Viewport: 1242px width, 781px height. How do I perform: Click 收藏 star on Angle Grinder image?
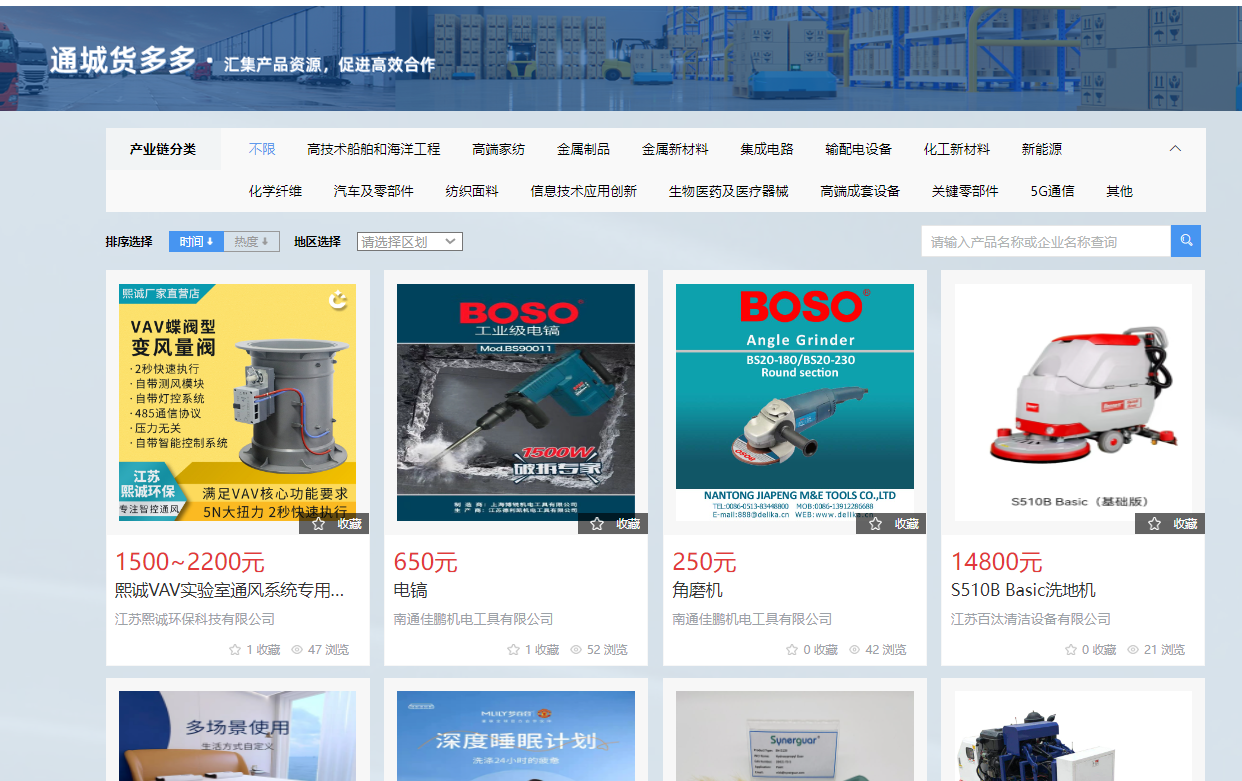click(x=876, y=524)
